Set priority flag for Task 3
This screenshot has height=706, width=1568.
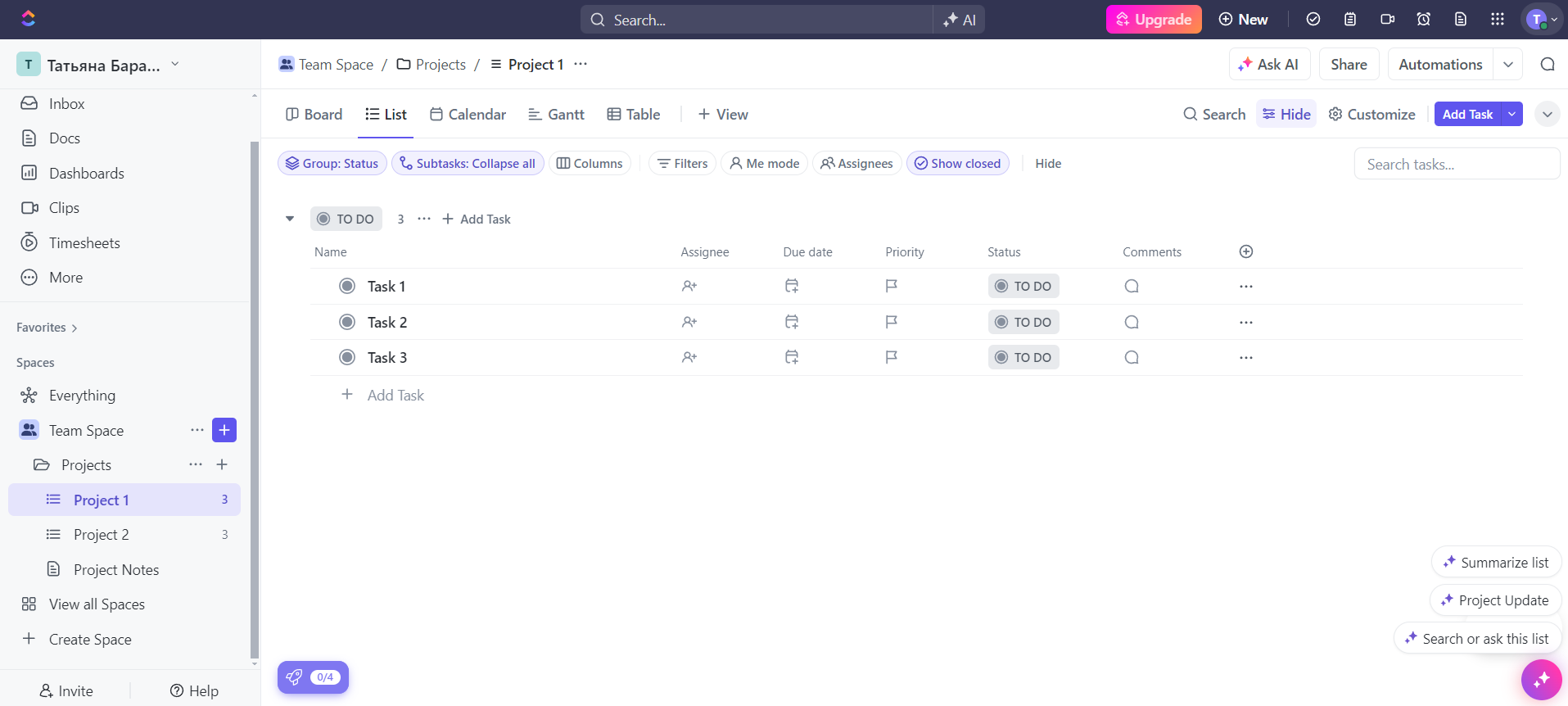[x=892, y=357]
